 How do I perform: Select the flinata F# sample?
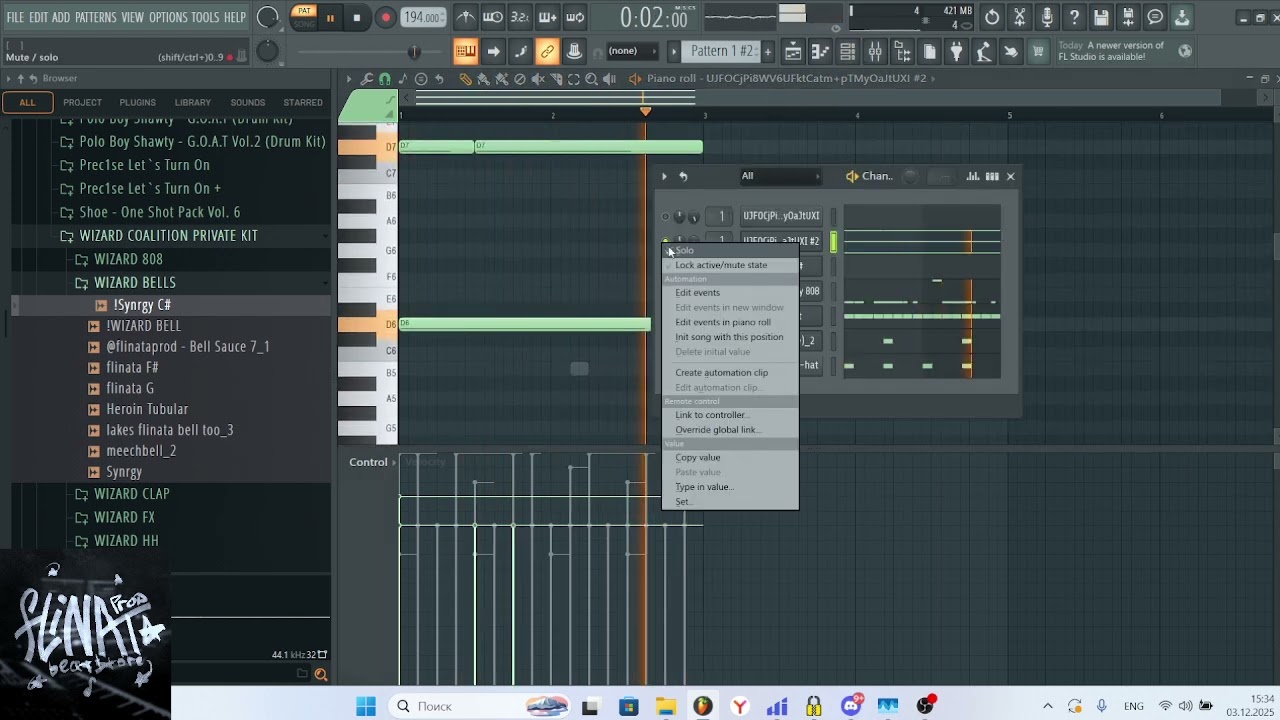pyautogui.click(x=132, y=367)
